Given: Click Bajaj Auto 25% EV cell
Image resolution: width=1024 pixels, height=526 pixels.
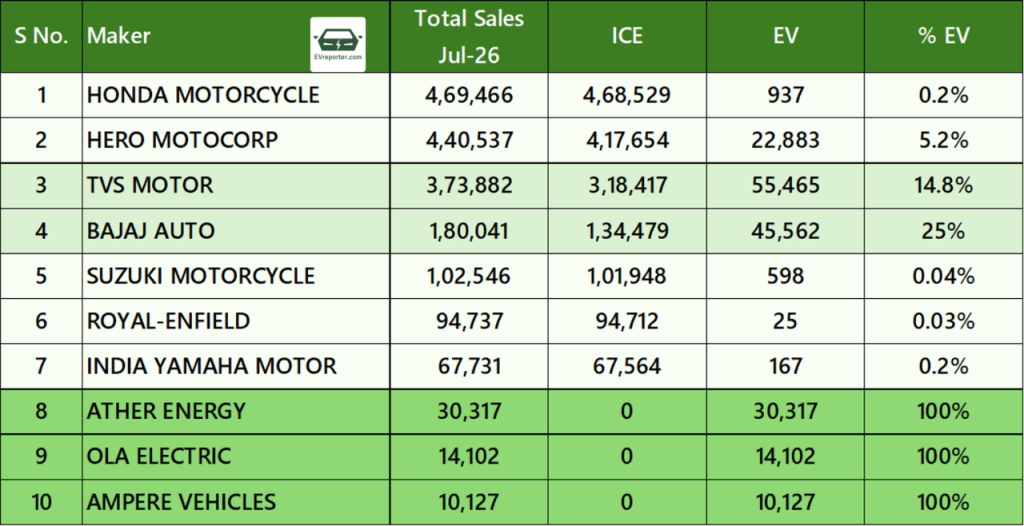Looking at the screenshot, I should click(944, 231).
